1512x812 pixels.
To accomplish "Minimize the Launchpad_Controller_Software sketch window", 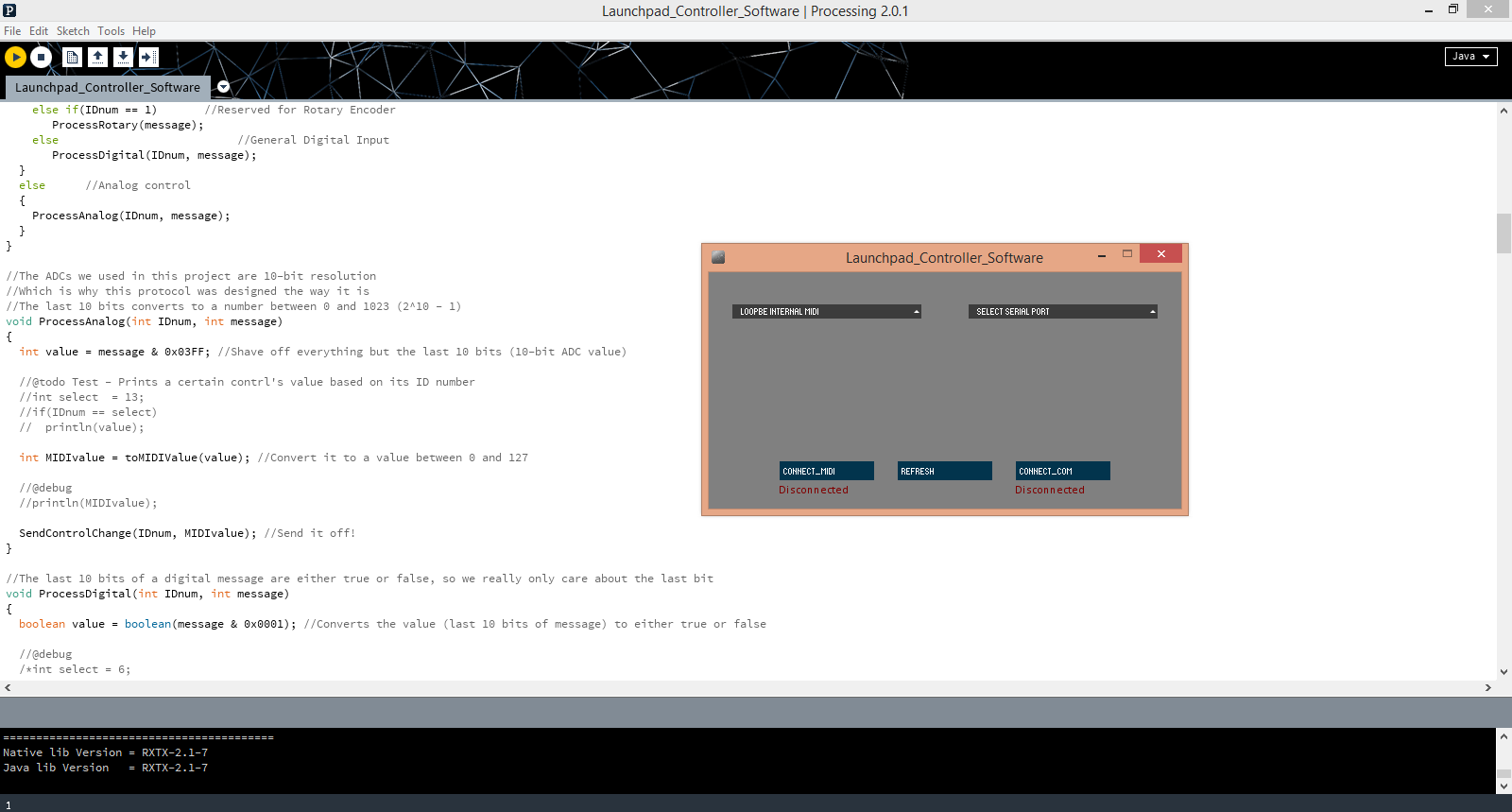I will coord(1102,255).
